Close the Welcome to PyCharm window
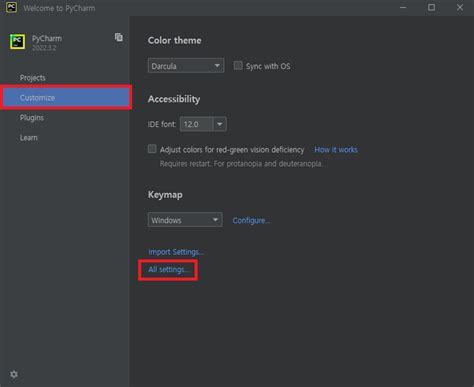Viewport: 474px width, 387px height. (x=460, y=7)
